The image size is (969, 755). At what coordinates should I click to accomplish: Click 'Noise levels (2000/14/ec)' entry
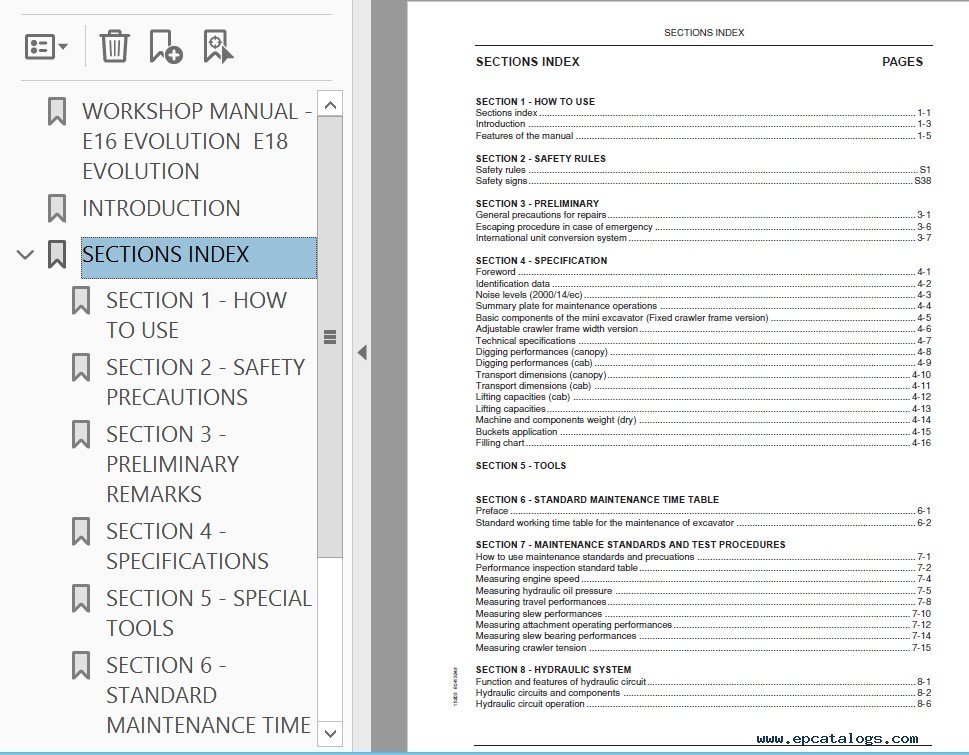coord(703,295)
